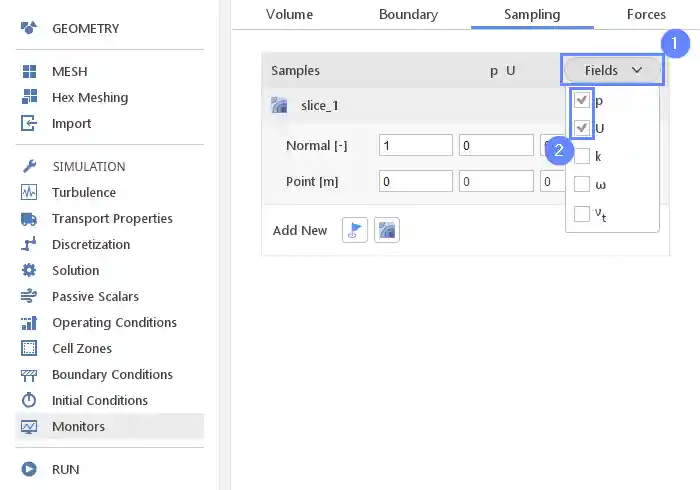Click the Import arrow icon
Screen dimensions: 700x490
[29, 124]
